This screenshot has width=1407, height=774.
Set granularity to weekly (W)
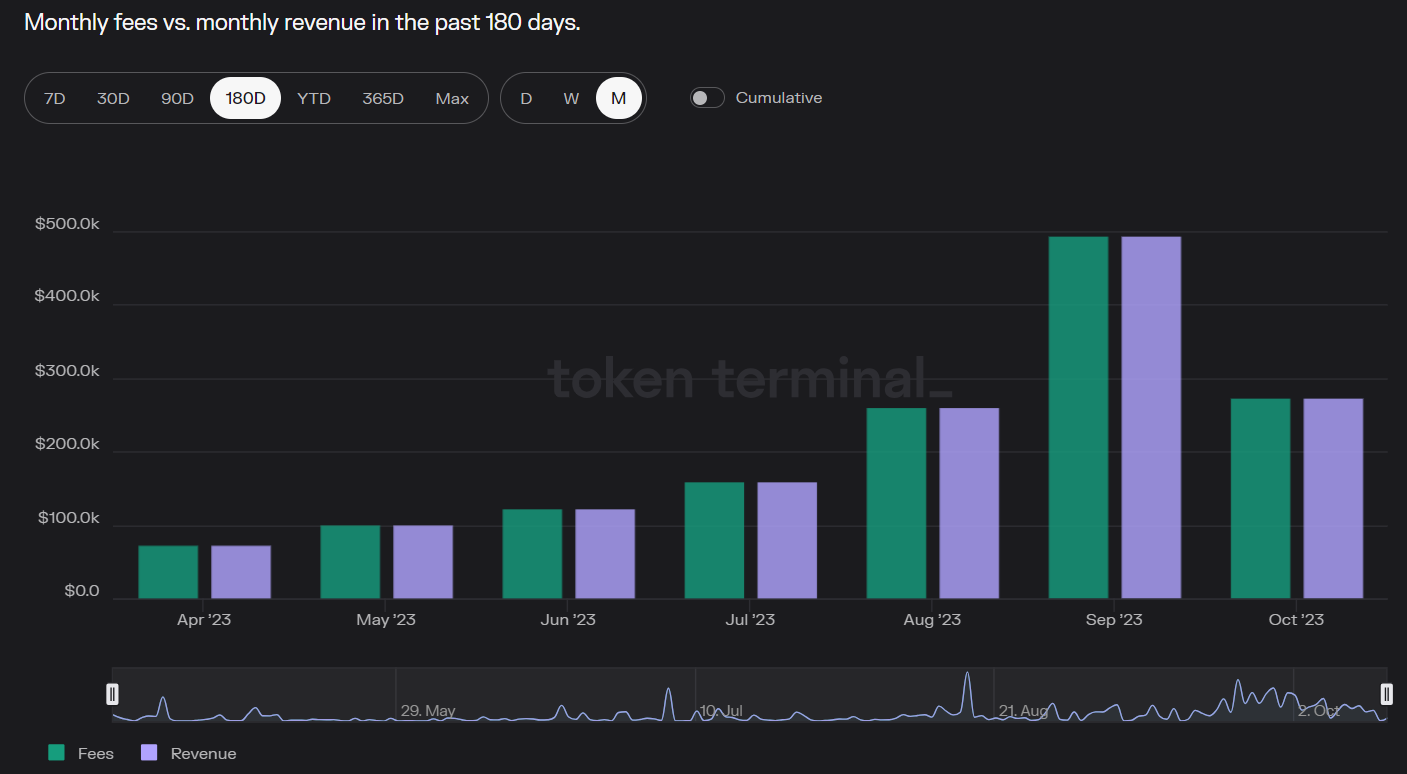(x=571, y=98)
